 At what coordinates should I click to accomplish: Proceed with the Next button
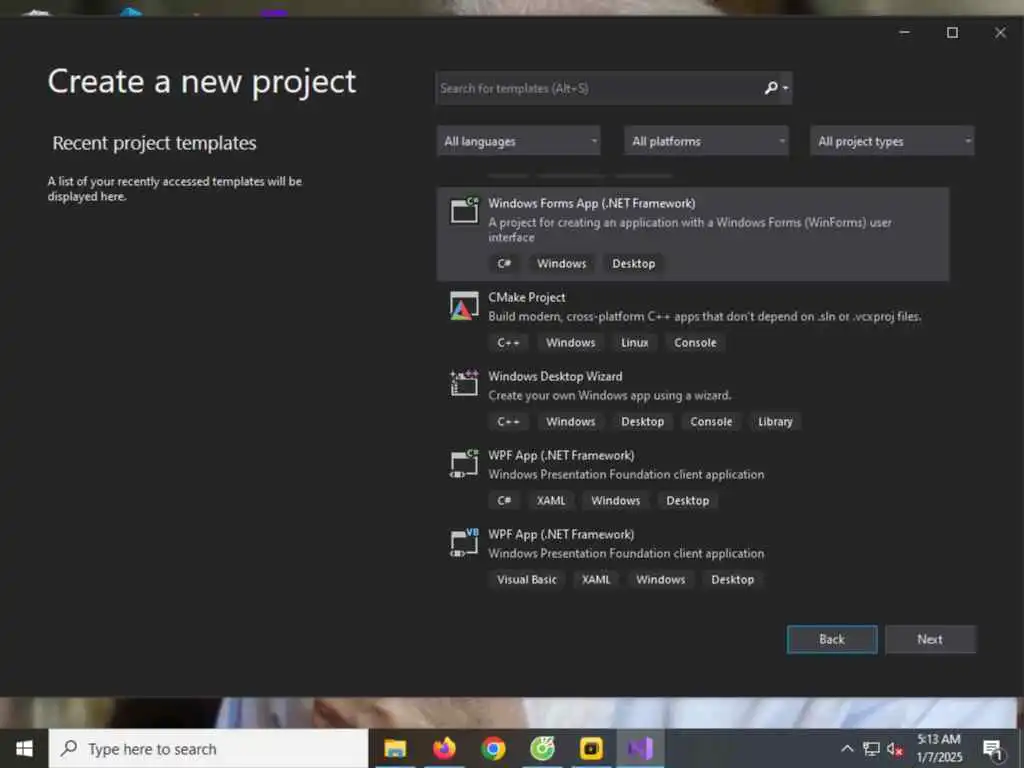pos(930,639)
